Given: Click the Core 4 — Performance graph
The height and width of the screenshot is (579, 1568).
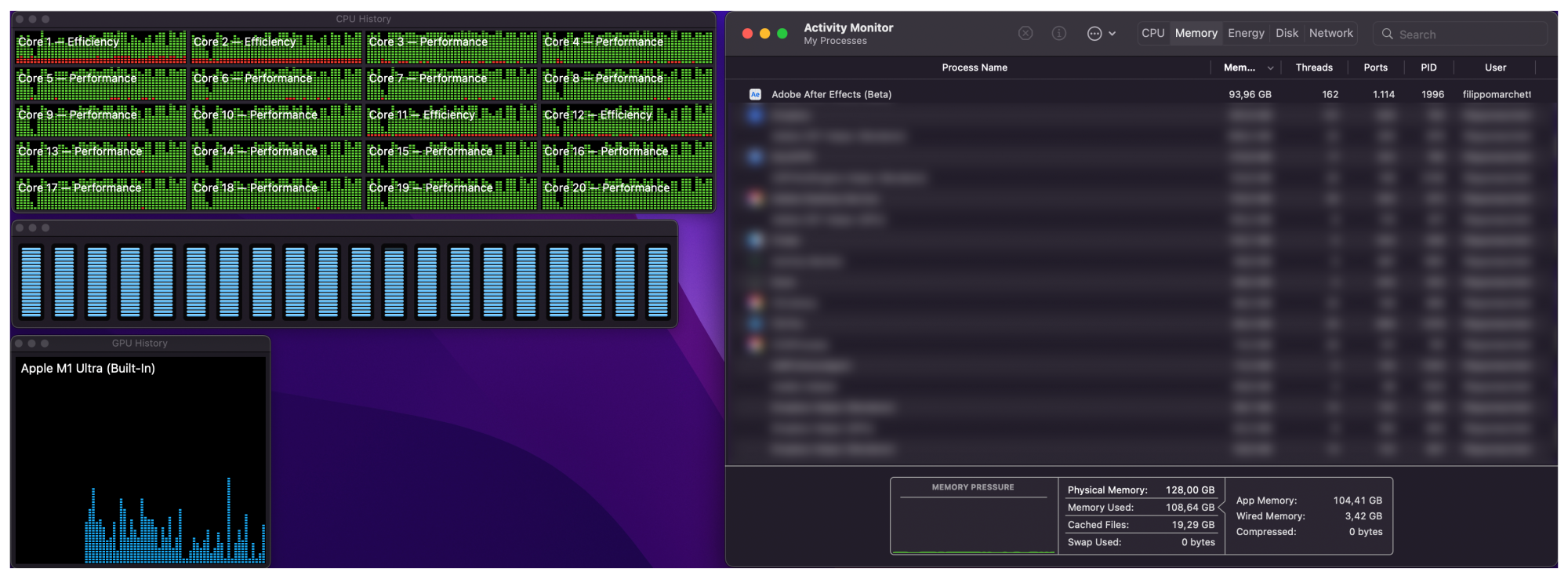Looking at the screenshot, I should (x=627, y=47).
